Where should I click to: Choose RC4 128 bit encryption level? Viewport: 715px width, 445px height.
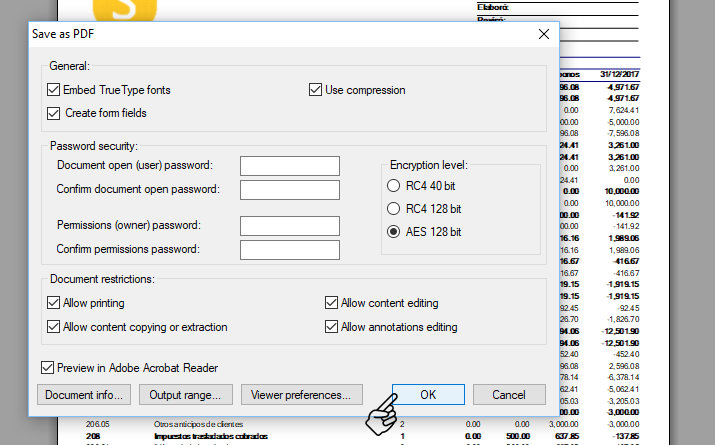(x=392, y=209)
